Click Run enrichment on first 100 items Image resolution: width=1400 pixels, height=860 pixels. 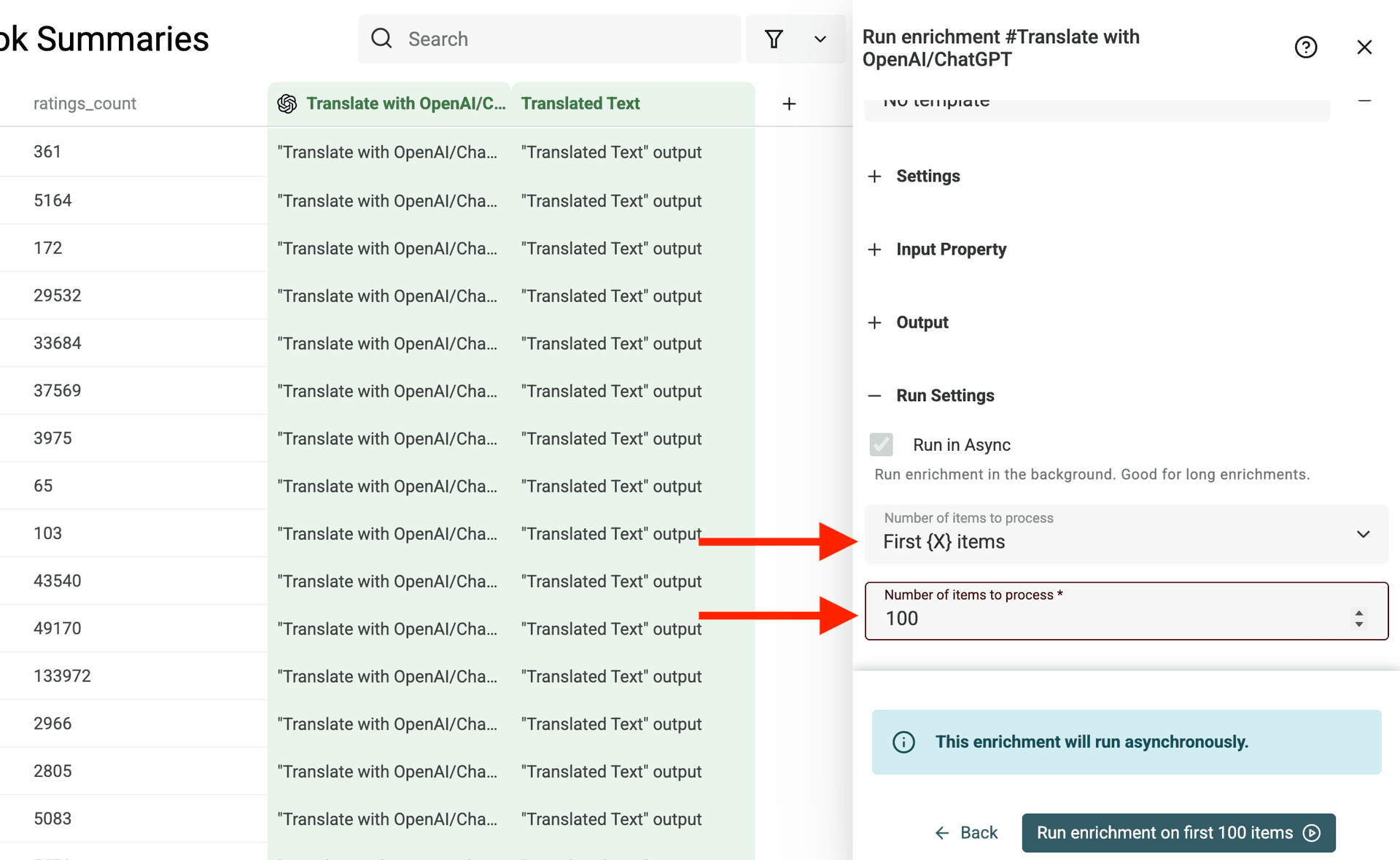coord(1178,833)
